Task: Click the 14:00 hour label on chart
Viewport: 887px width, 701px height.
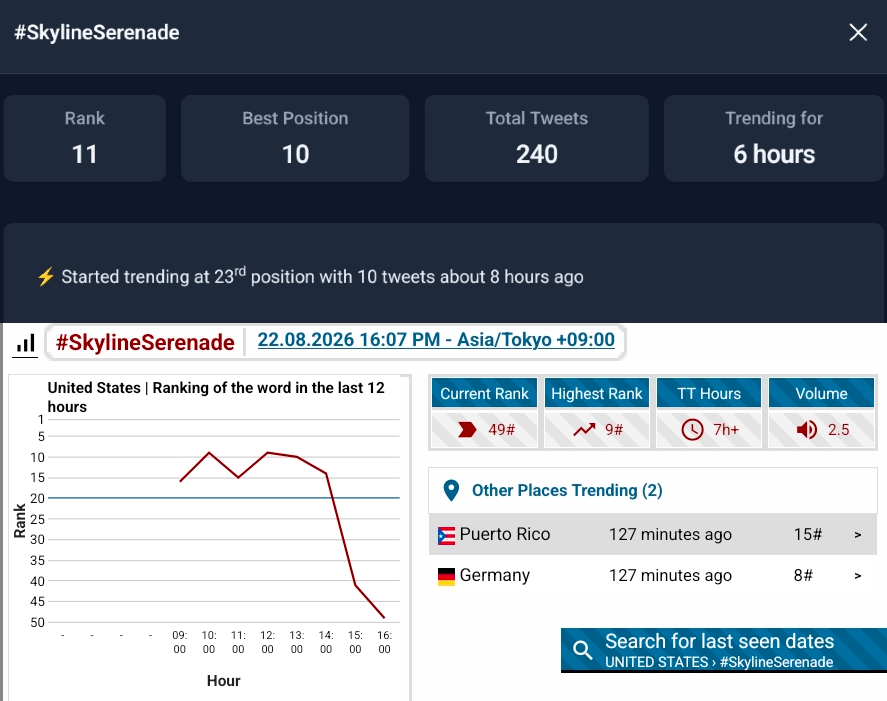Action: tap(326, 642)
